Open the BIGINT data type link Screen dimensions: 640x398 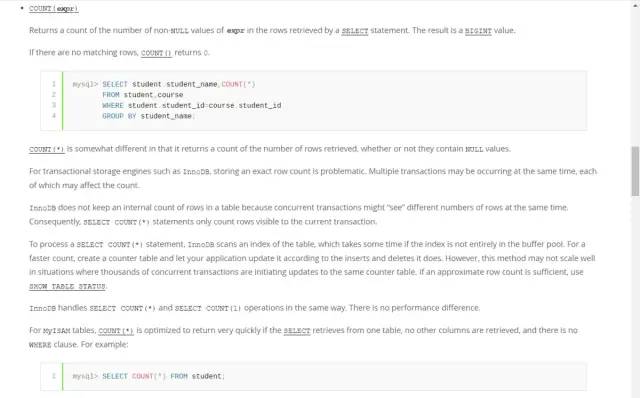[x=478, y=31]
